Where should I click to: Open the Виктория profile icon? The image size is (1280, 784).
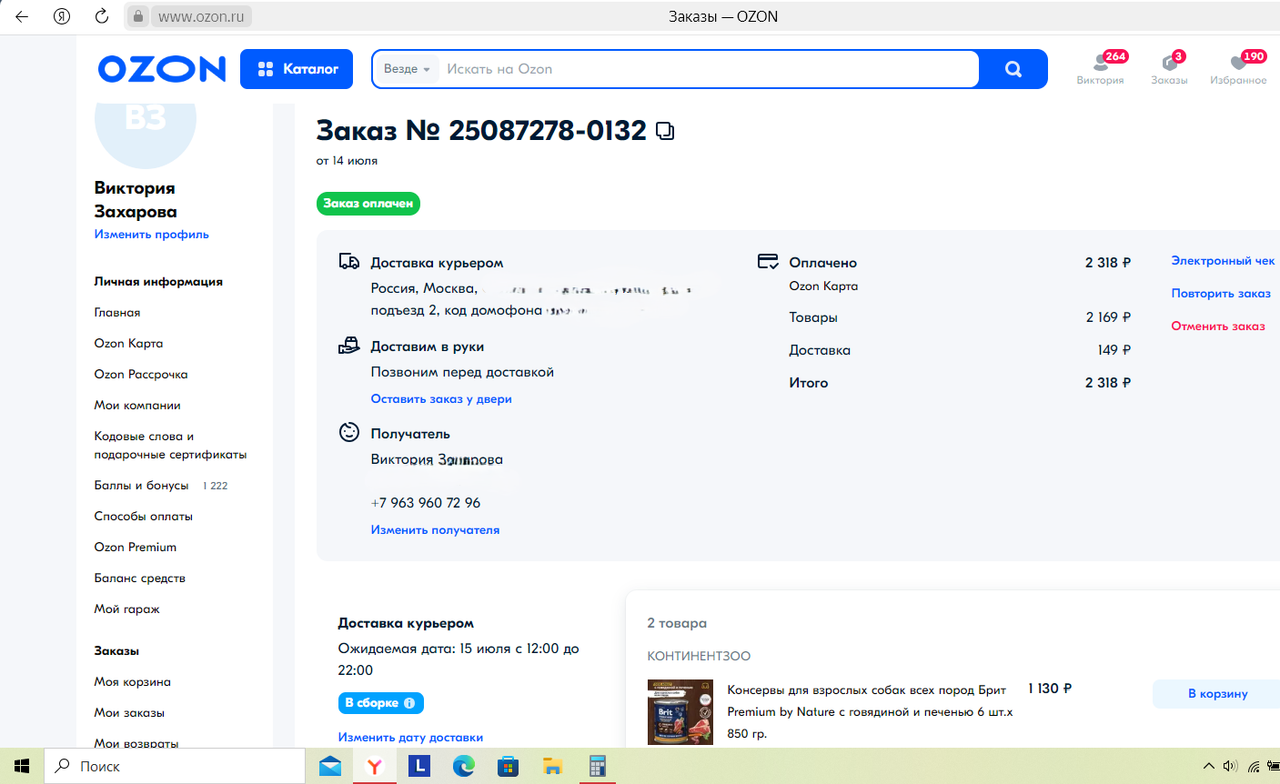(1100, 68)
